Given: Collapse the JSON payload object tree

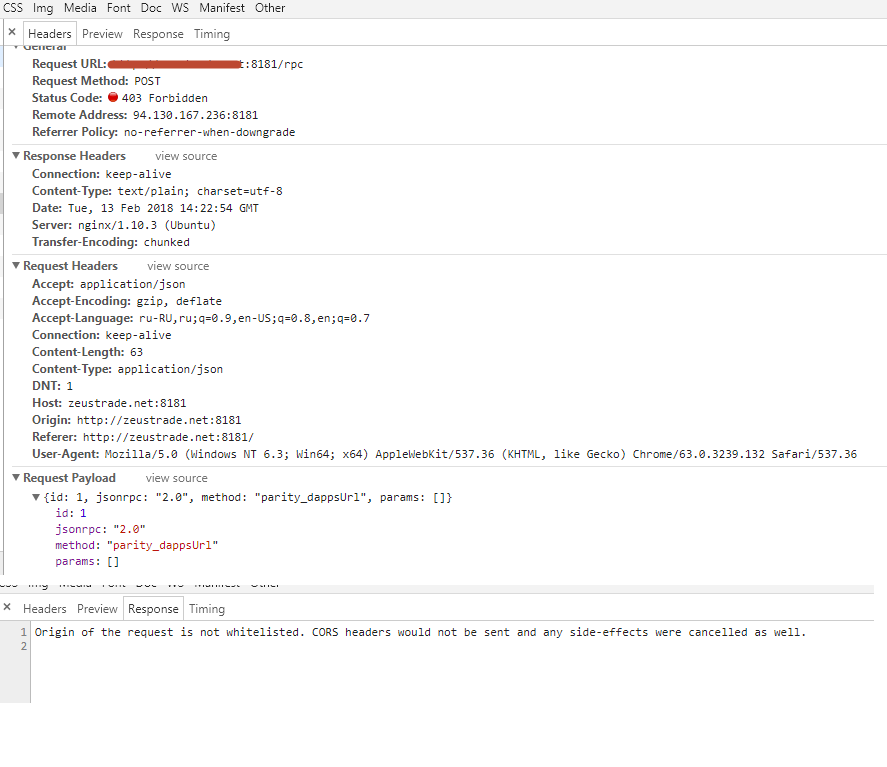Looking at the screenshot, I should [36, 497].
